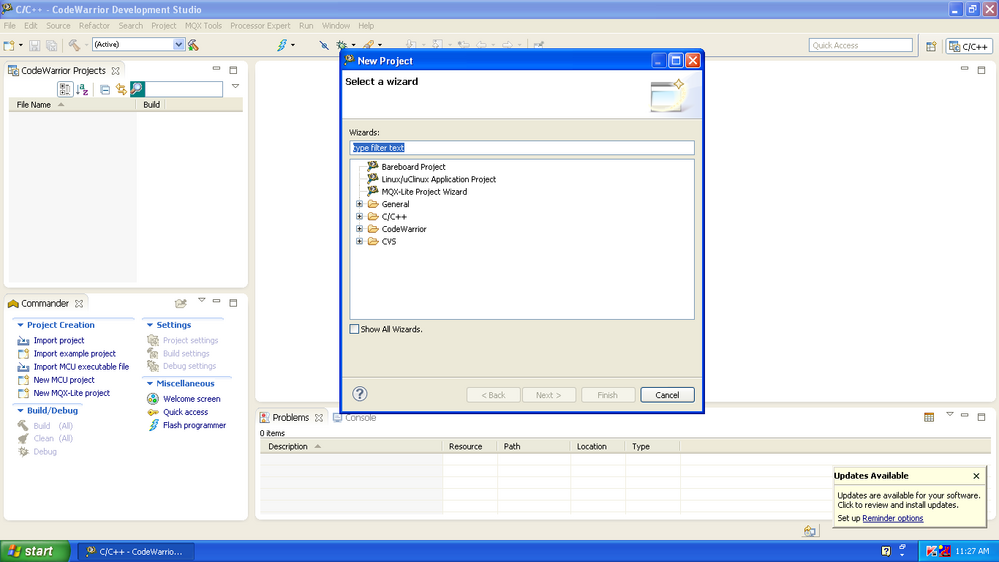Click CodeWarrior taskbar button
This screenshot has width=999, height=562.
[137, 552]
